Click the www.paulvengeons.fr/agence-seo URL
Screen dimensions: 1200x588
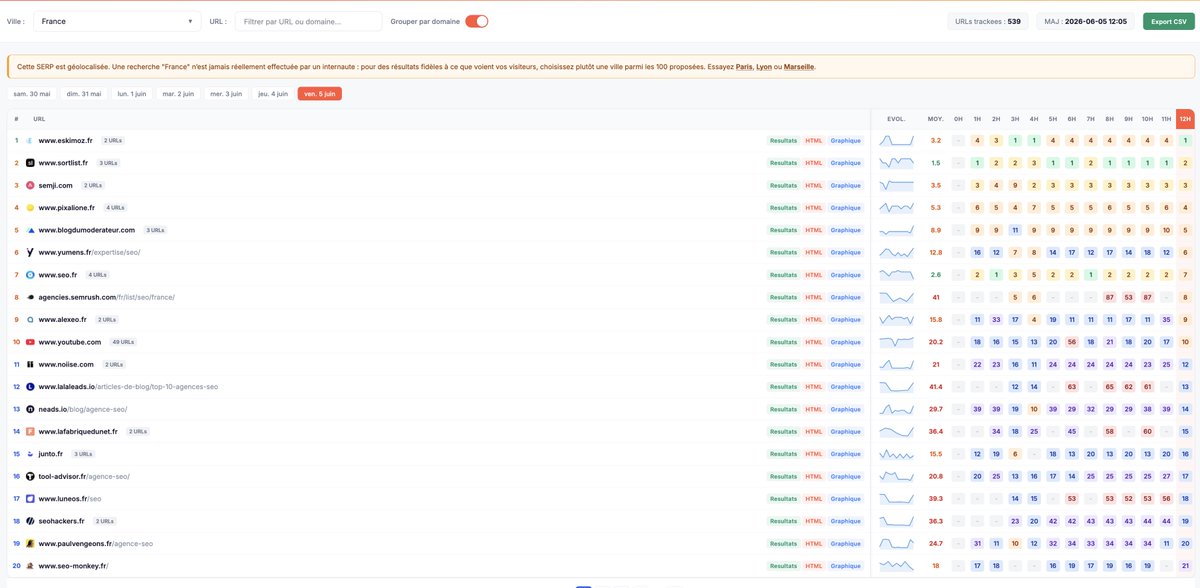tap(96, 544)
